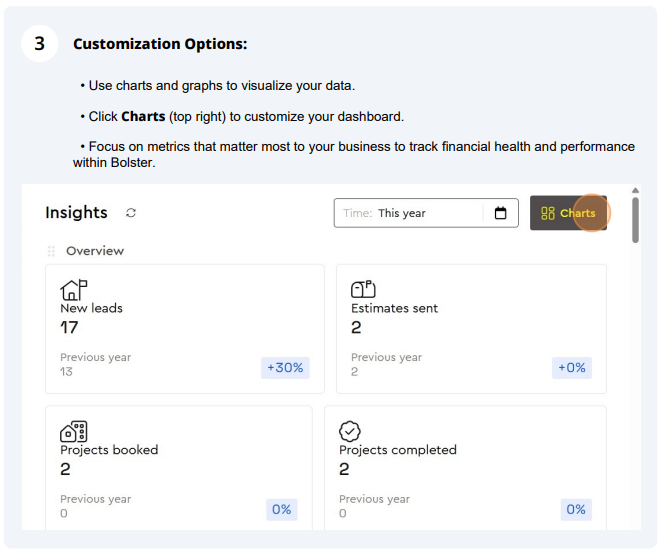Click the +0% badge on Estimates sent
The image size is (662, 551).
[x=572, y=368]
